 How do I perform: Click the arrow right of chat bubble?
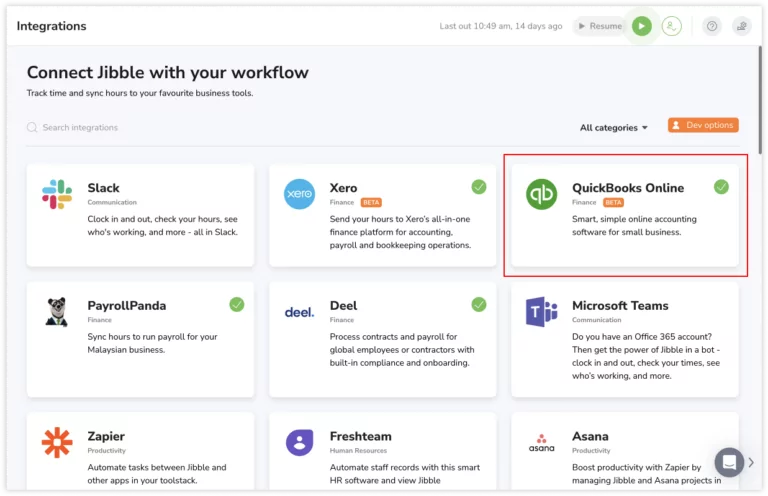[x=753, y=462]
